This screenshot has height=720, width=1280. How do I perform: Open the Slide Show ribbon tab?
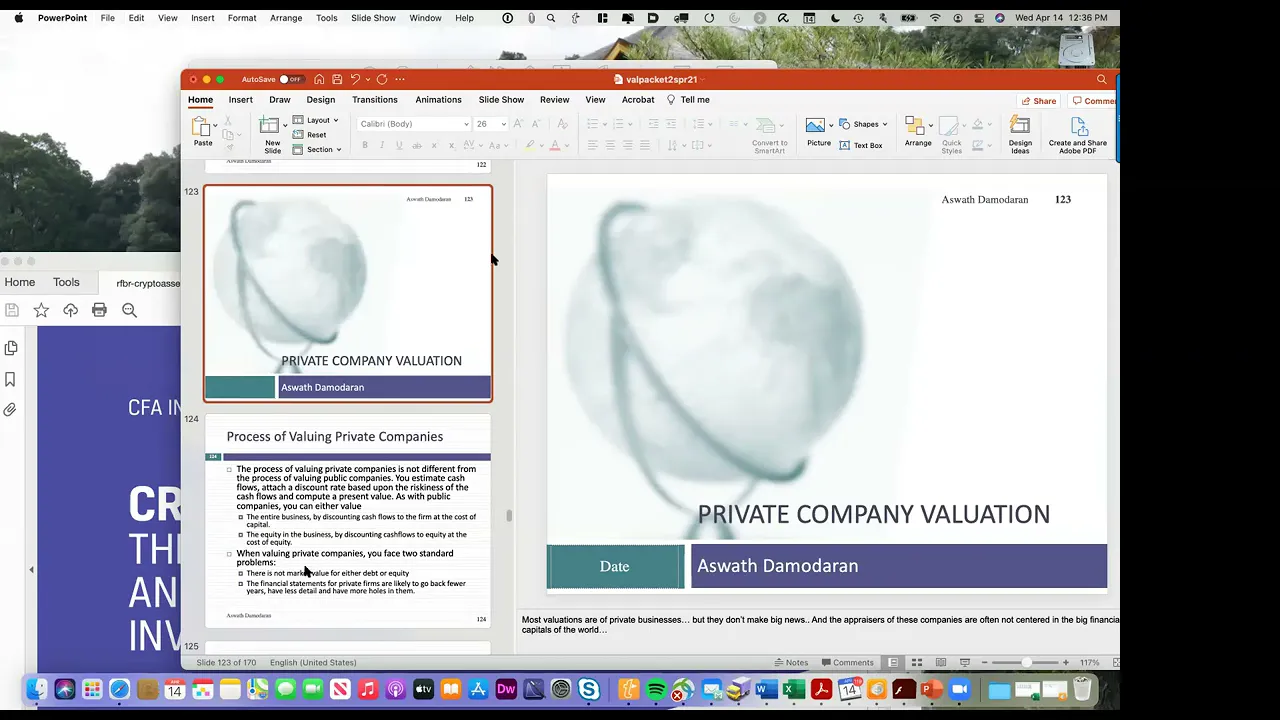501,100
